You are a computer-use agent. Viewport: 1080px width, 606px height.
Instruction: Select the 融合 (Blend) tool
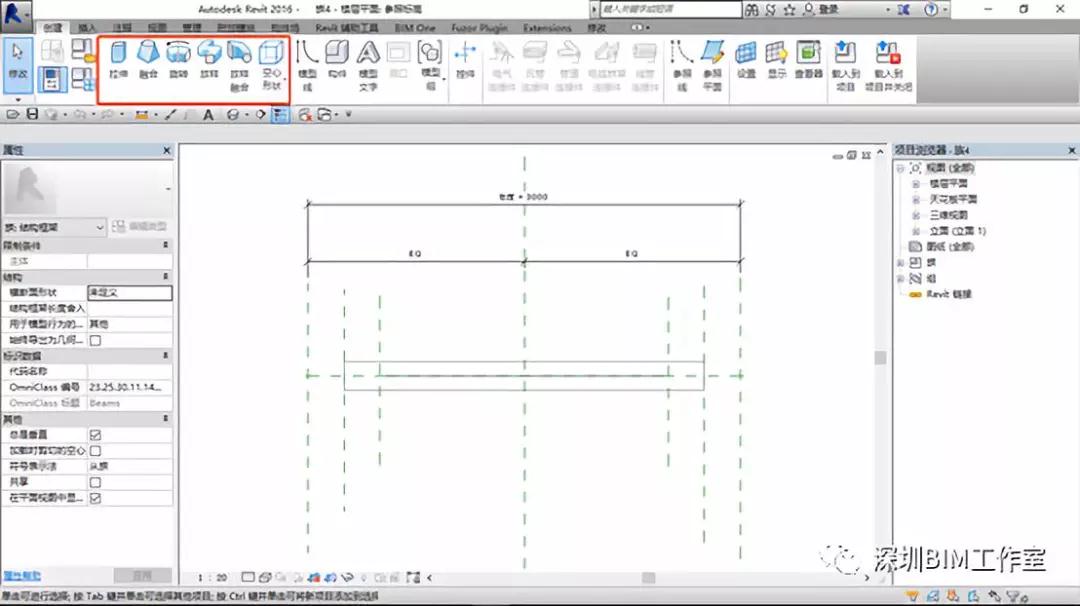148,59
